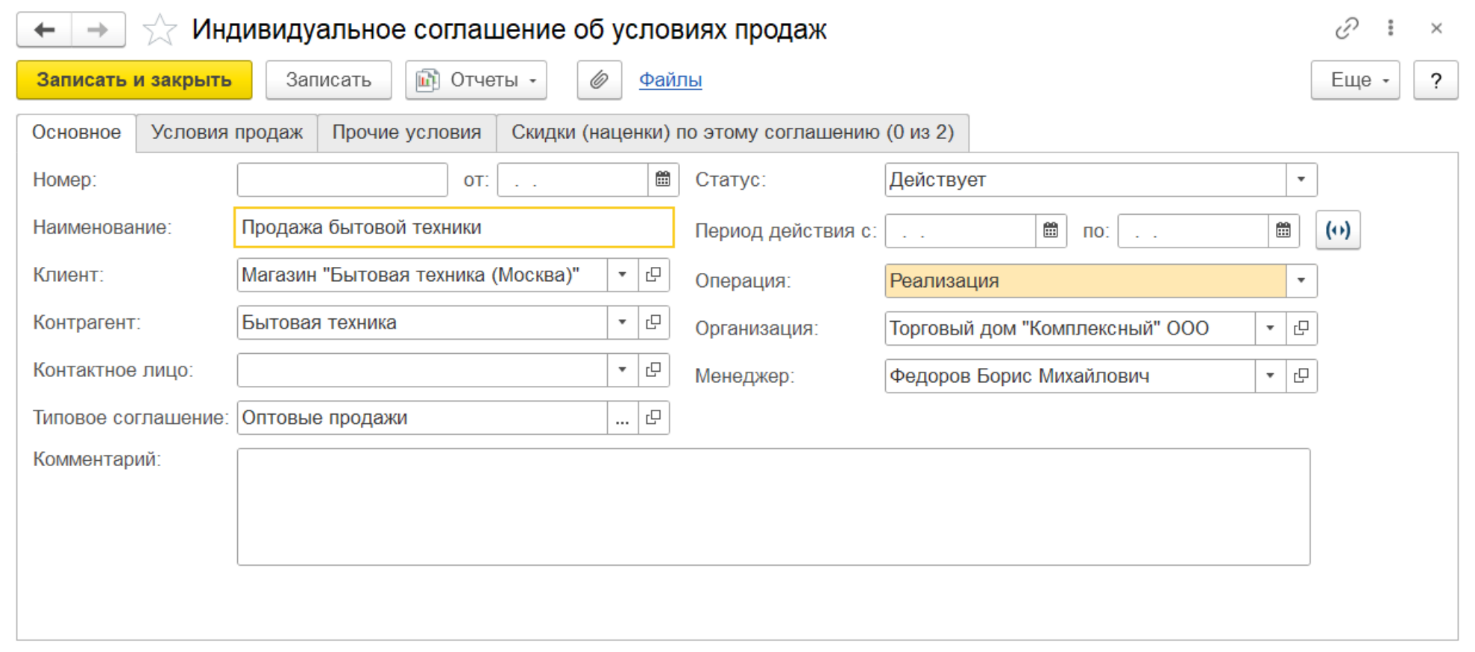This screenshot has height=652, width=1475.
Task: Switch to the Условия продаж tab
Action: pos(227,132)
